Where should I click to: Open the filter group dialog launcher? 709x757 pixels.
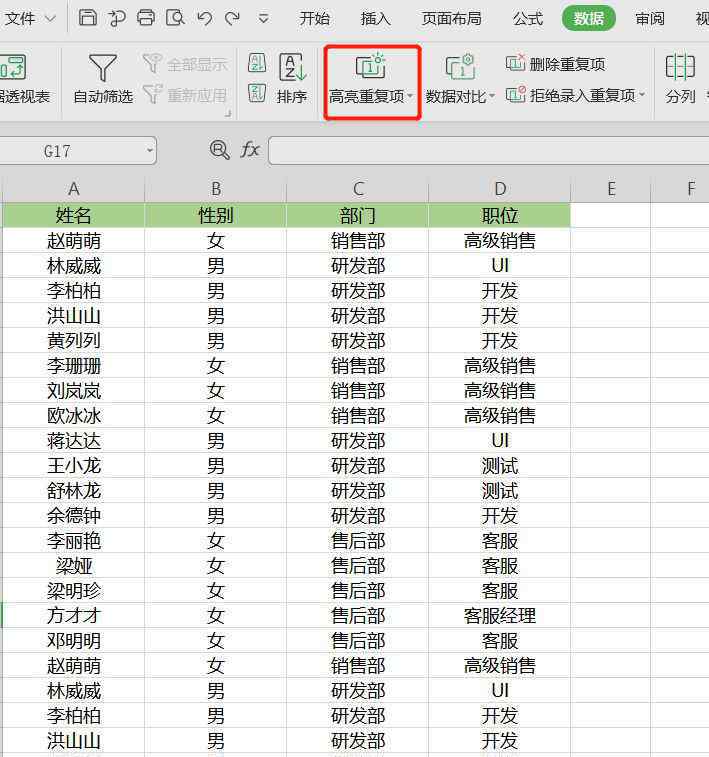point(228,113)
